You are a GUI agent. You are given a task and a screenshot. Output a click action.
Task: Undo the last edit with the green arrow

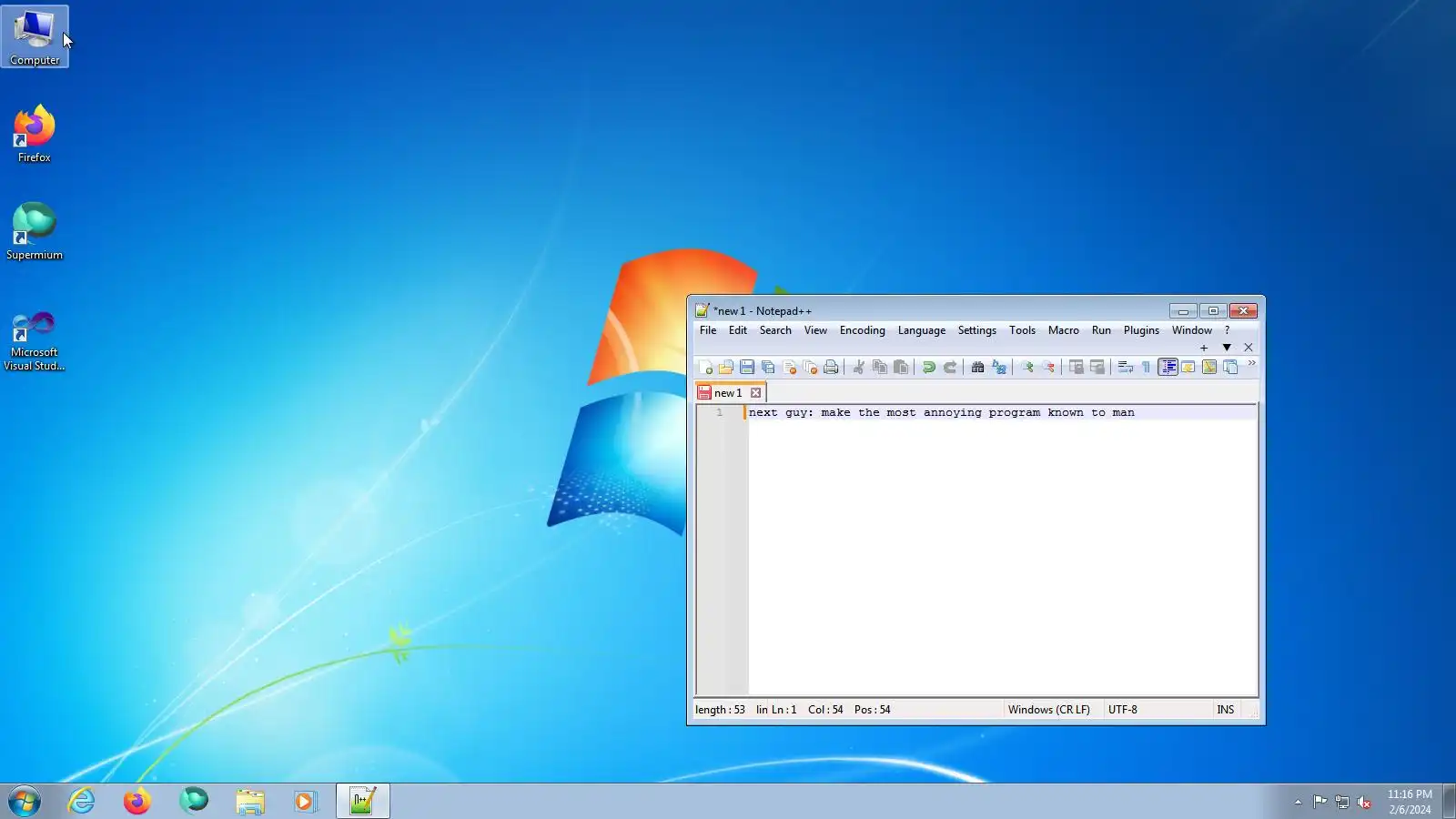[928, 368]
